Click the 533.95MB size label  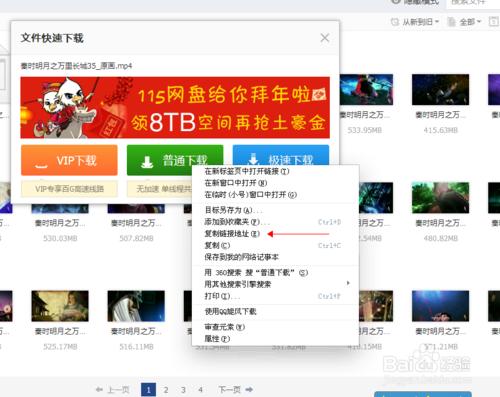(x=365, y=130)
